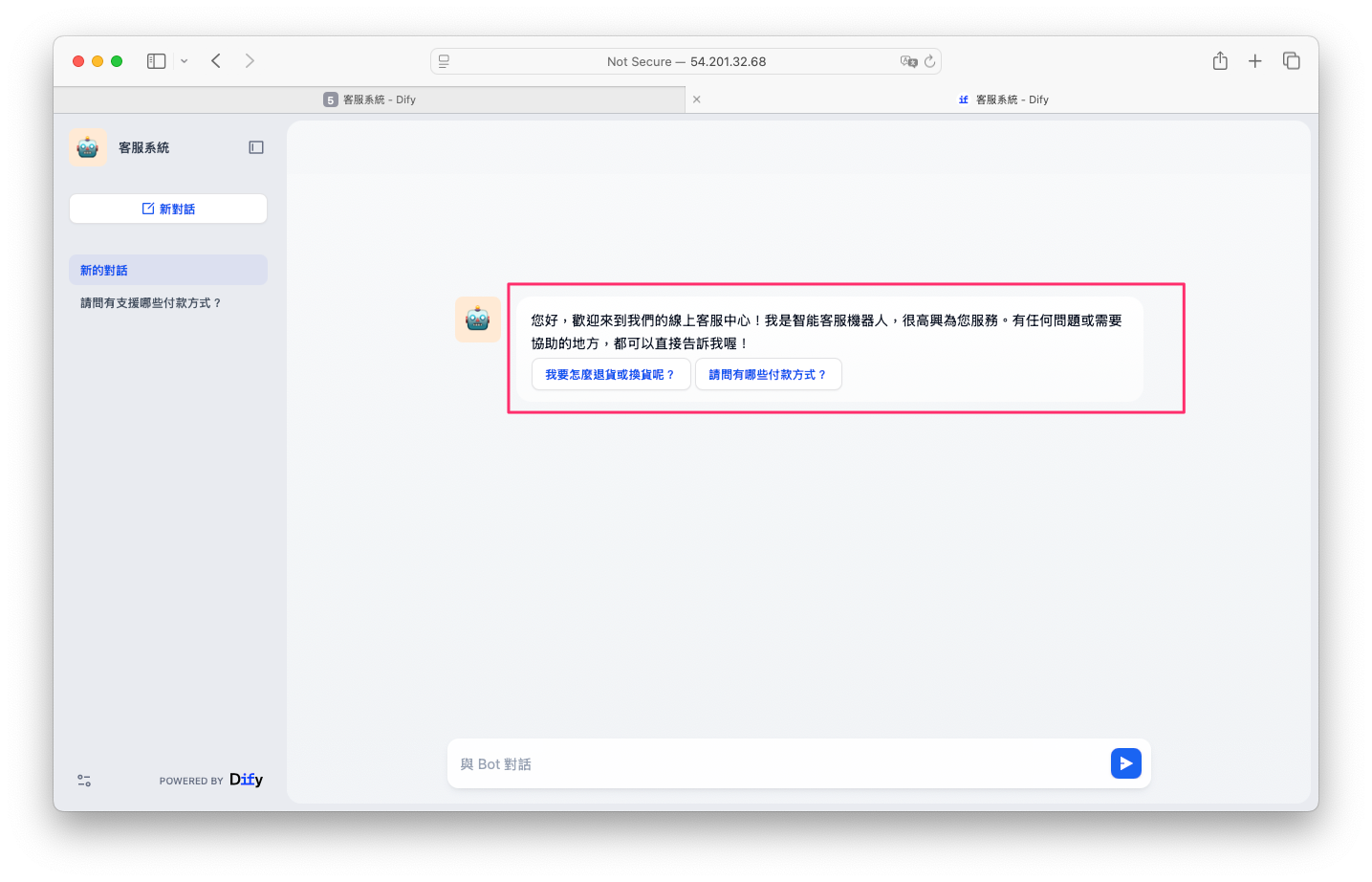Click the blue send message arrow button
Screen dimensions: 1372x882
1125,763
